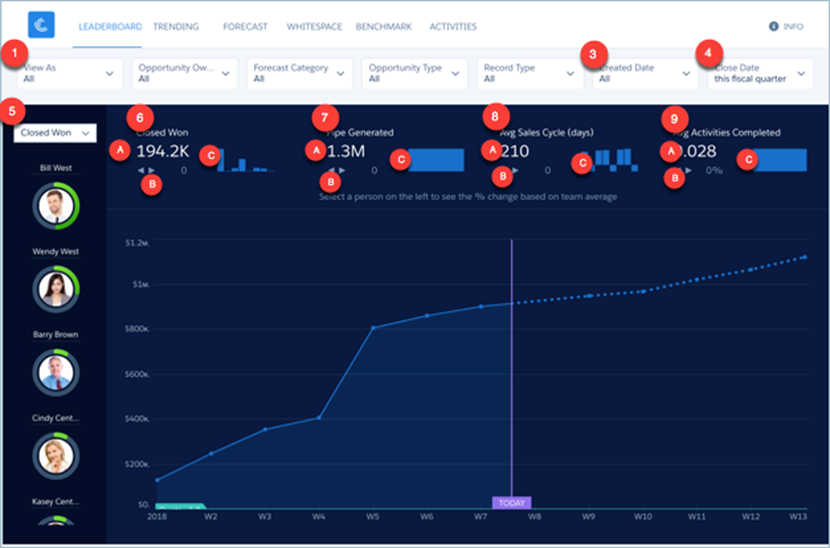Expand the Opportunity Type filter

(414, 73)
